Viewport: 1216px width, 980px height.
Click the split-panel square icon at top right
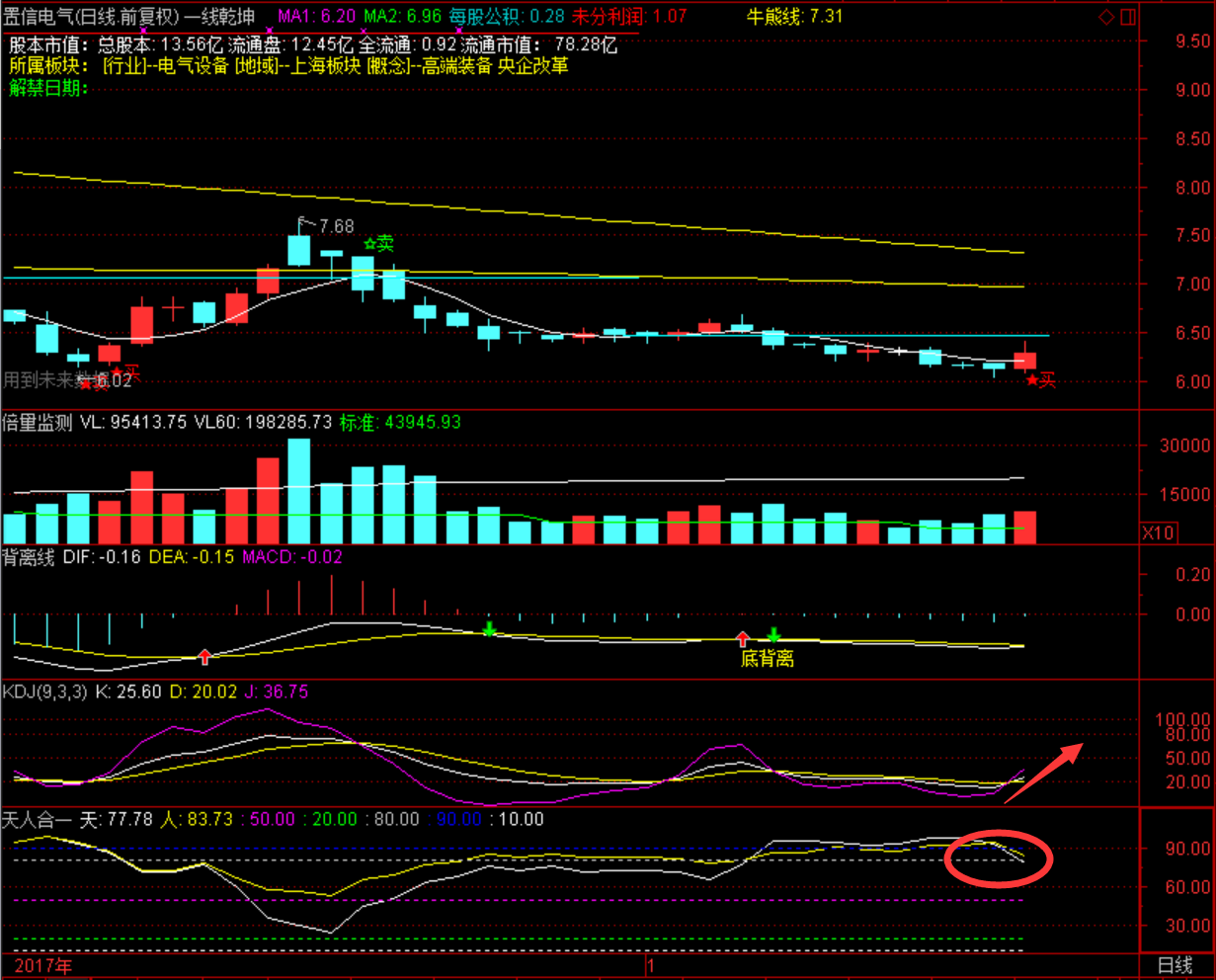(1128, 18)
